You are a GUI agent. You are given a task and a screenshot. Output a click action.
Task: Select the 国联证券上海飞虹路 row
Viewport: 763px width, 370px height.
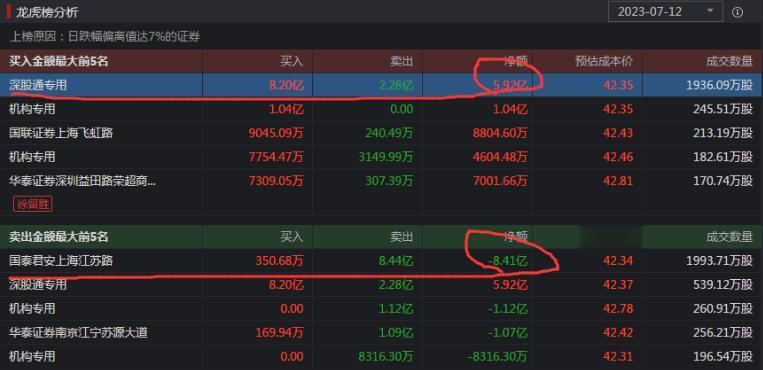pyautogui.click(x=382, y=132)
